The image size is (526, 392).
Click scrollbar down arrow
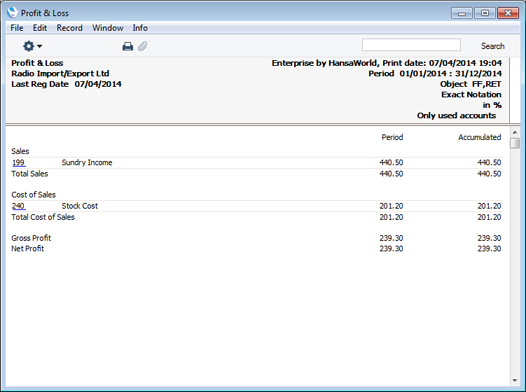point(515,381)
